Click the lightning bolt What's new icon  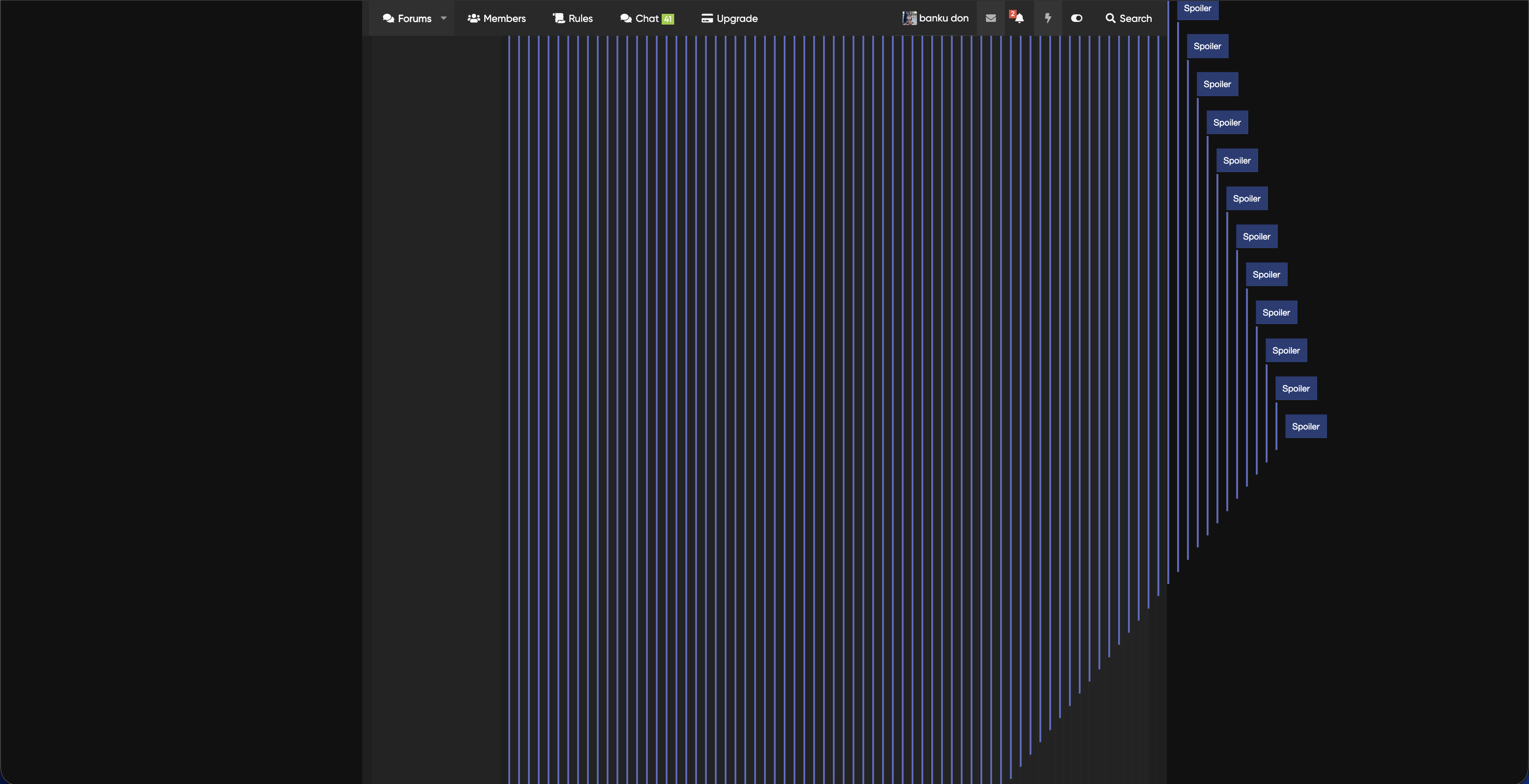coord(1047,18)
